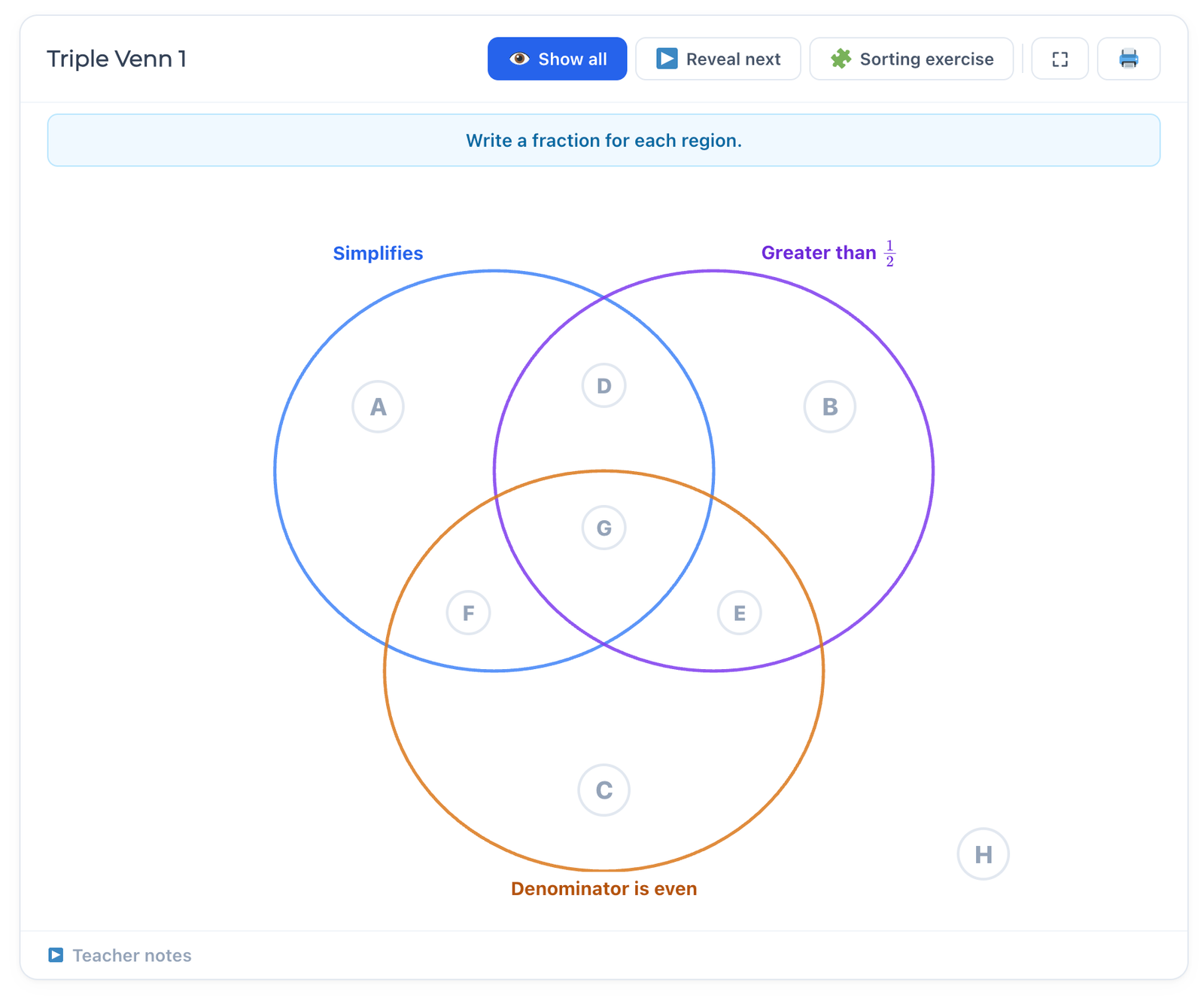Image resolution: width=1204 pixels, height=998 pixels.
Task: Click the Write a fraction instruction banner
Action: [604, 141]
